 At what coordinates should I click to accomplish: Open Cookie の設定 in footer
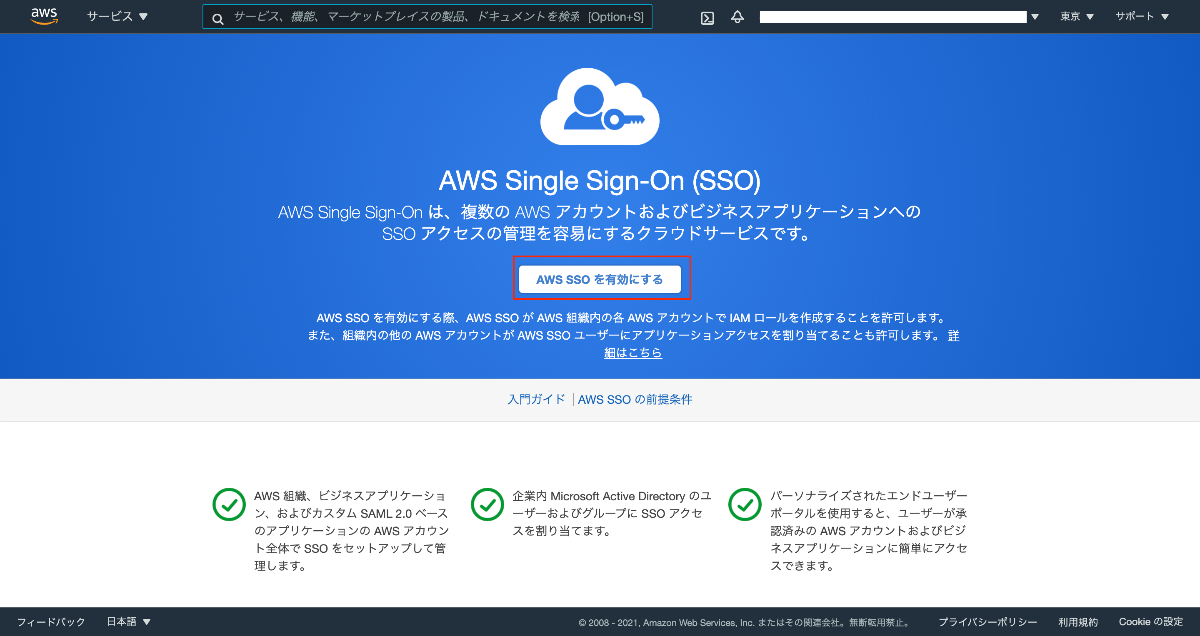1151,622
